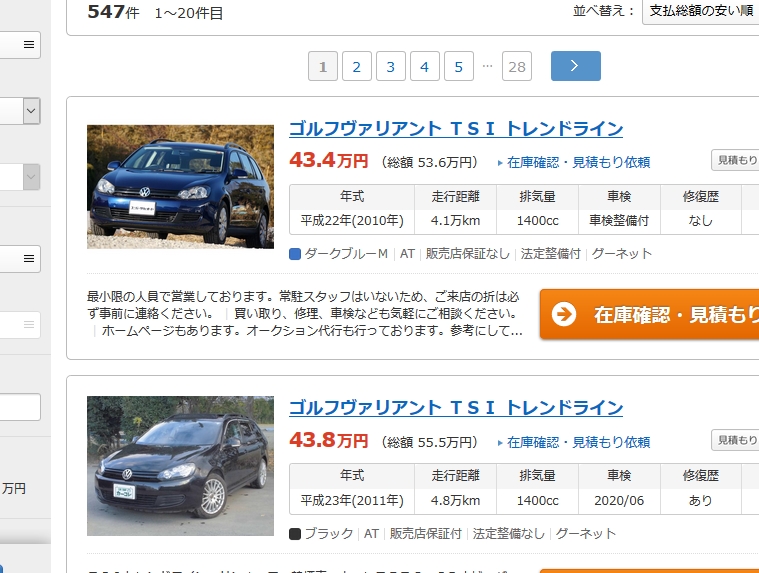The height and width of the screenshot is (573, 759).
Task: Click 車検整備付 inspection cell
Action: pos(619,221)
